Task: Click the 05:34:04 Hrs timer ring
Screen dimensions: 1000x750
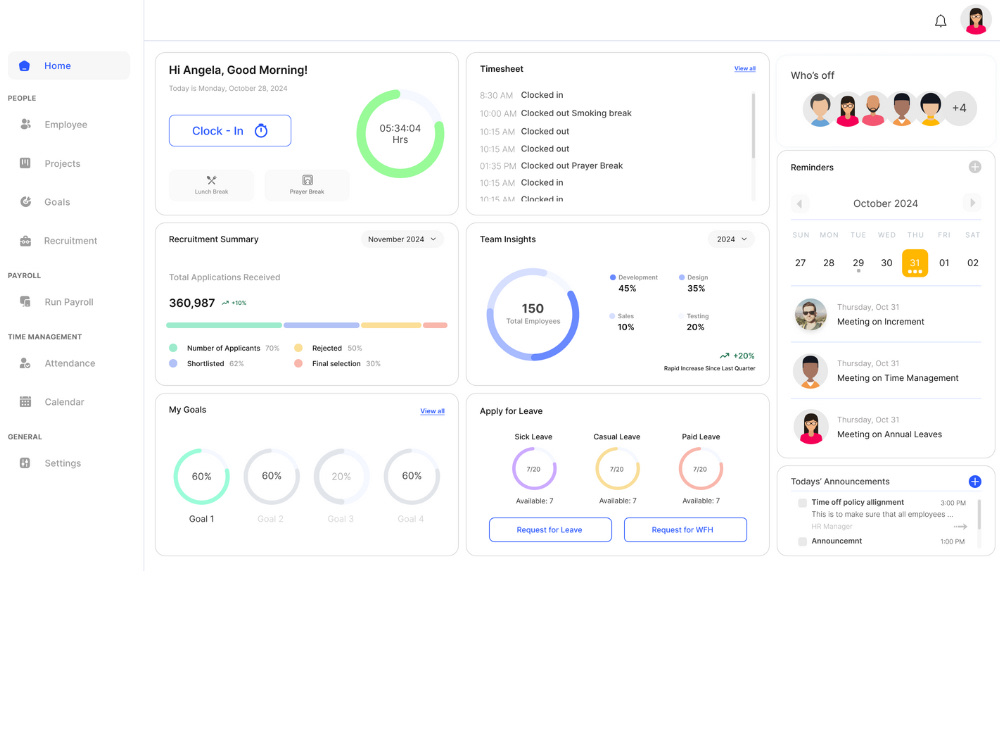Action: (x=400, y=133)
